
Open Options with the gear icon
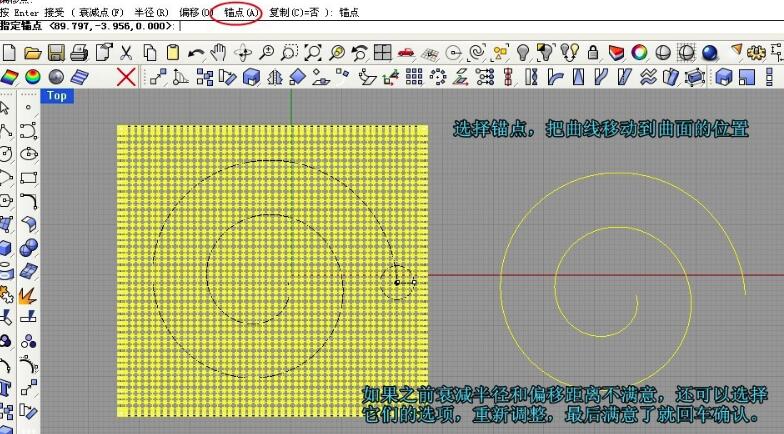click(x=756, y=52)
